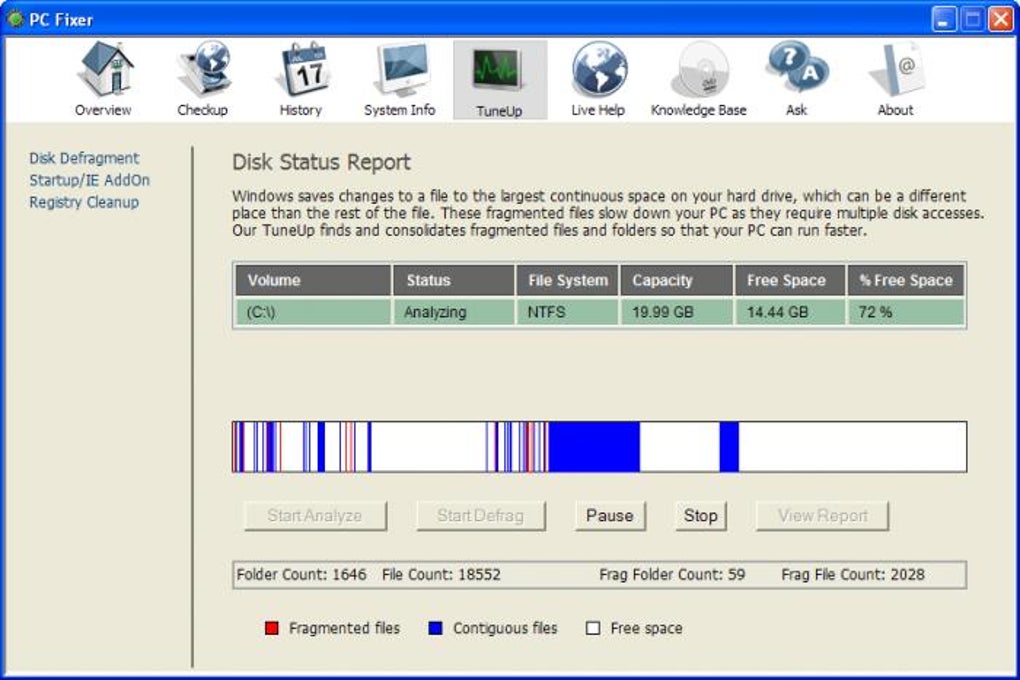Click the Free Space column header
The width and height of the screenshot is (1020, 680).
click(790, 280)
